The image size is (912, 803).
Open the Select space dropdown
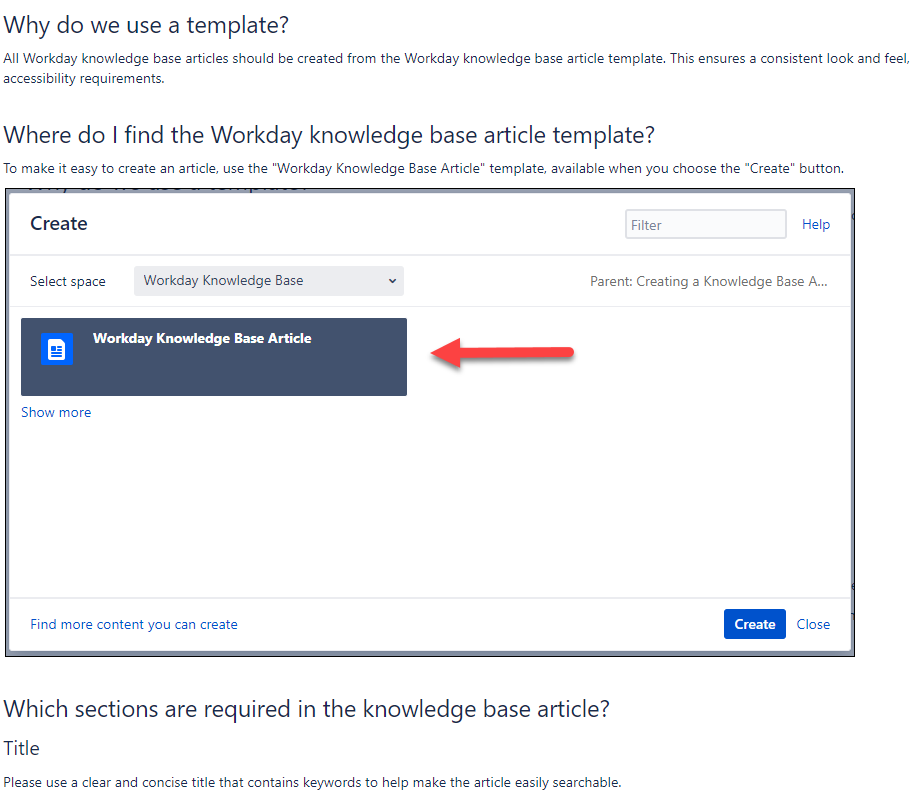tap(269, 281)
